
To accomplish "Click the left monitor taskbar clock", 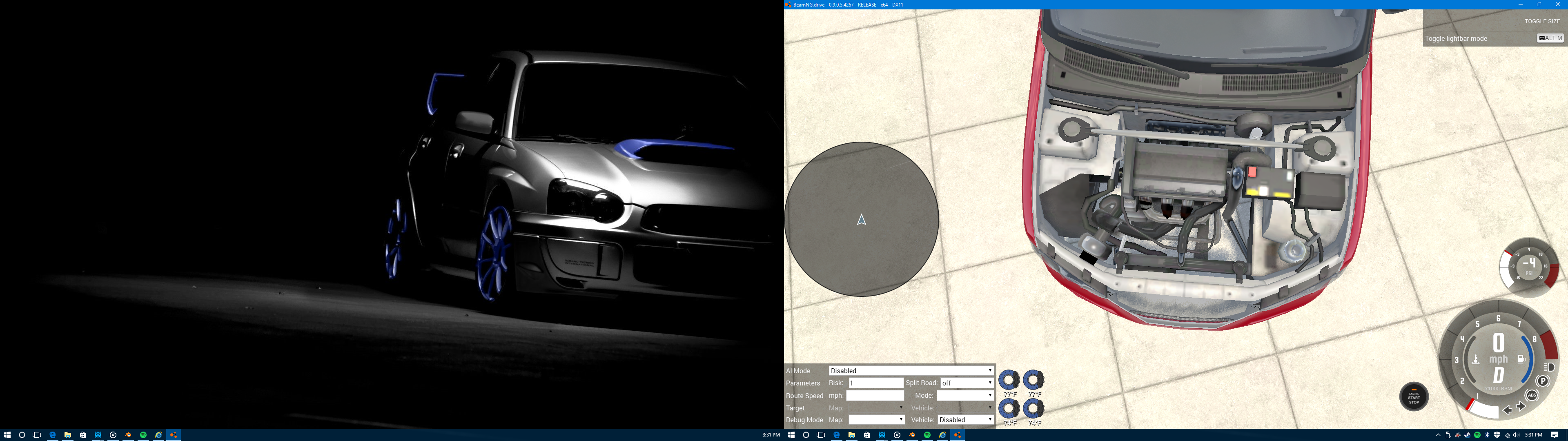I will 771,435.
